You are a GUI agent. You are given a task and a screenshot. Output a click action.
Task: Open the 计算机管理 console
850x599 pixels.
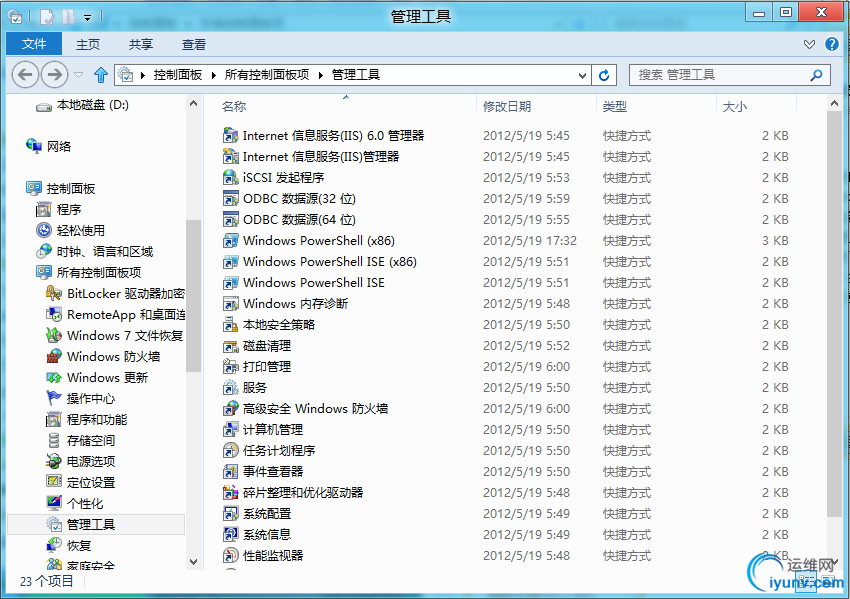coord(264,429)
